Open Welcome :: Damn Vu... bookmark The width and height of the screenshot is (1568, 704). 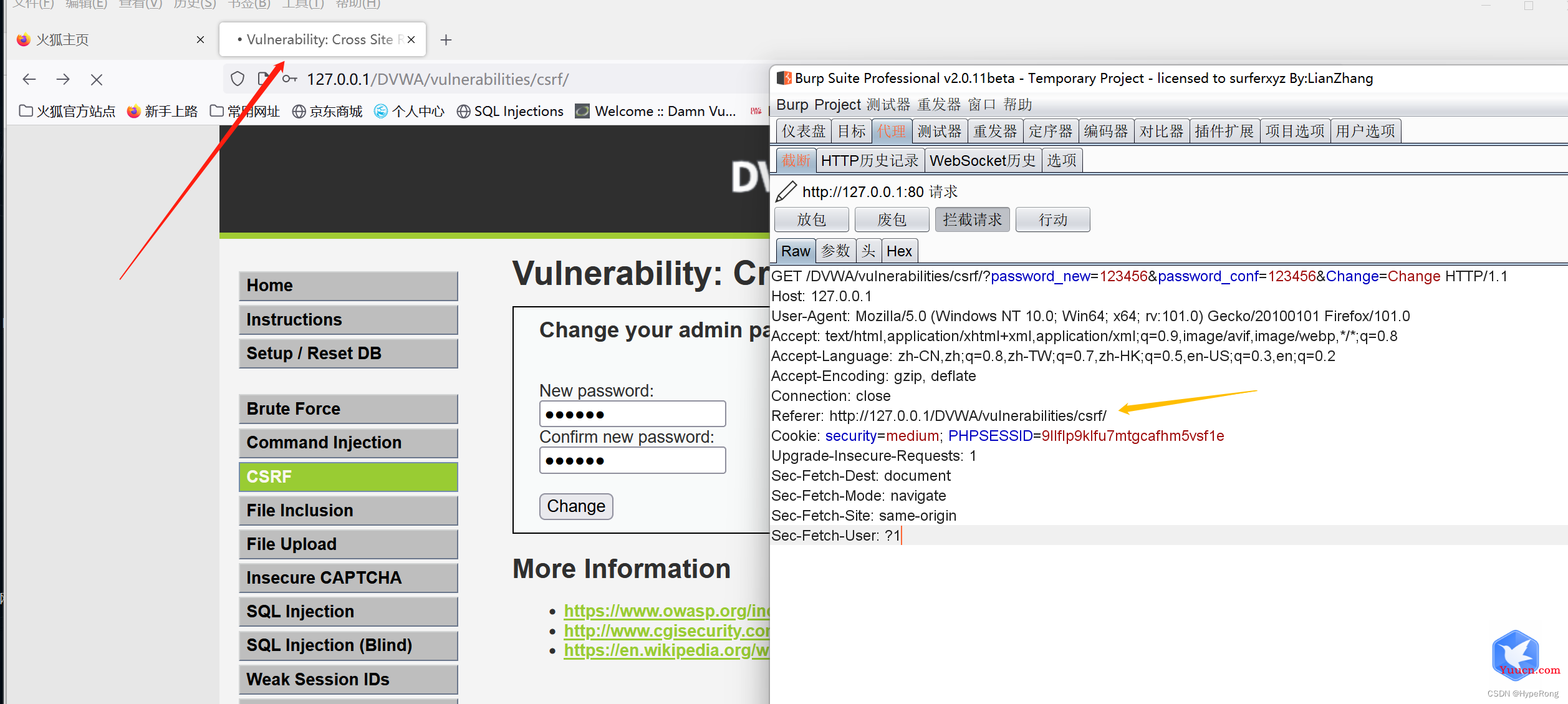click(x=655, y=111)
